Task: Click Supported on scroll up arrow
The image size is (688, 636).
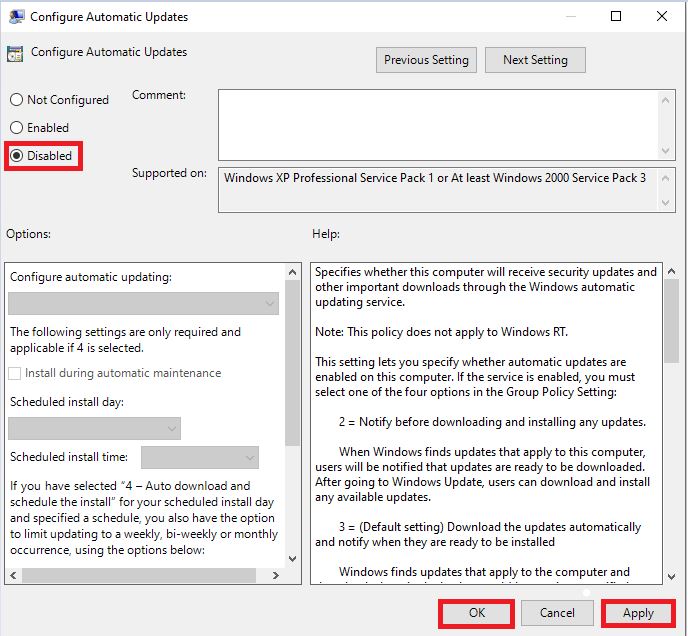Action: pos(665,178)
